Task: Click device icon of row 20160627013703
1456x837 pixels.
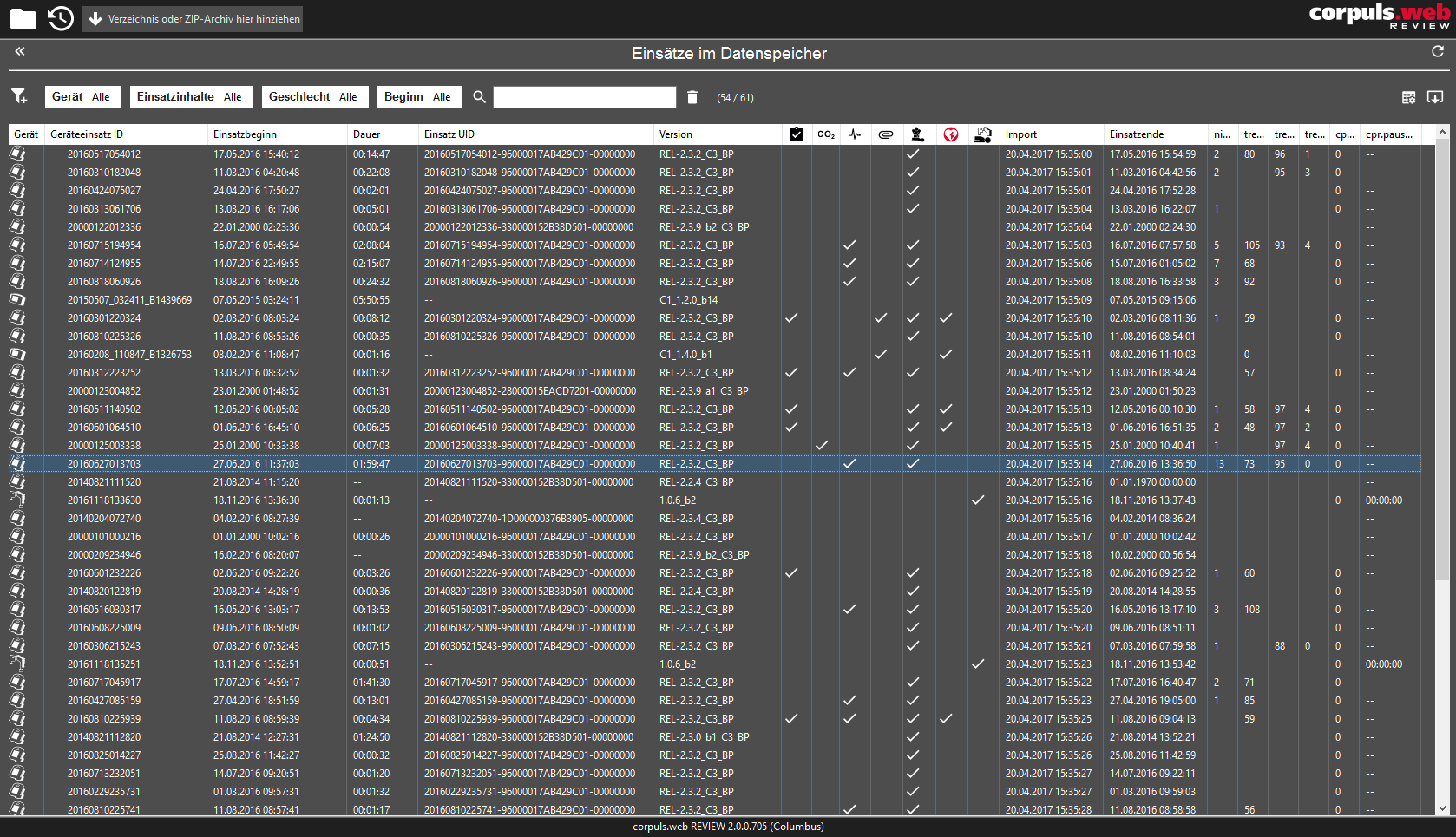Action: [17, 463]
